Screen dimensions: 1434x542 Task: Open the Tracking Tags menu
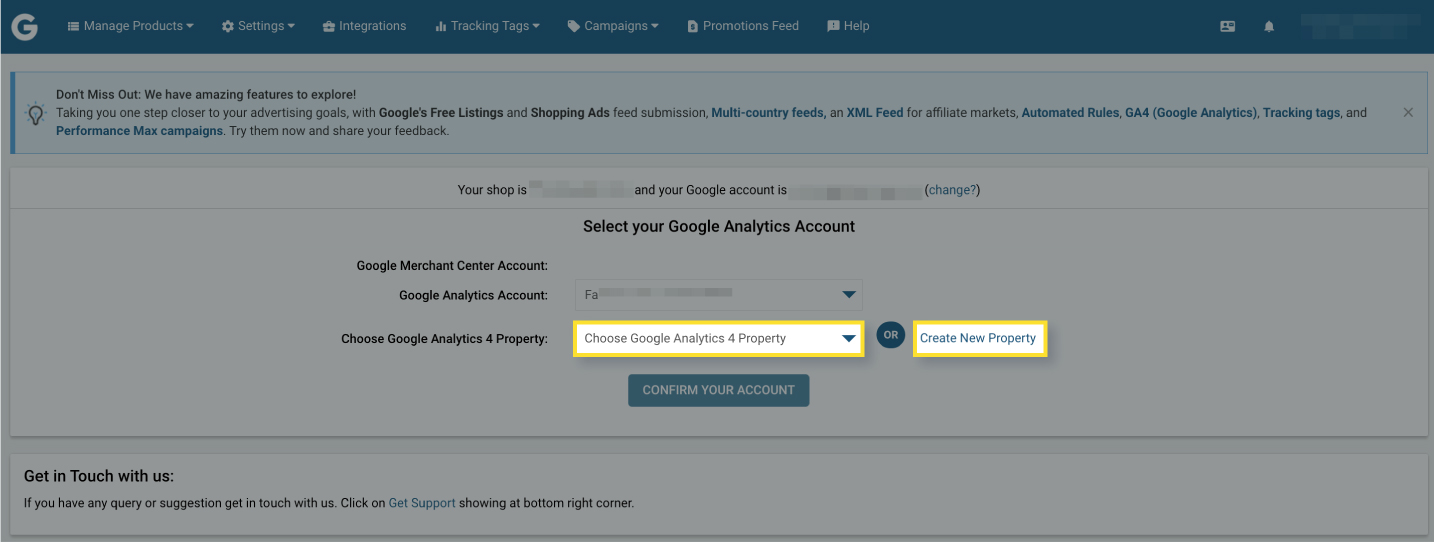pyautogui.click(x=487, y=26)
